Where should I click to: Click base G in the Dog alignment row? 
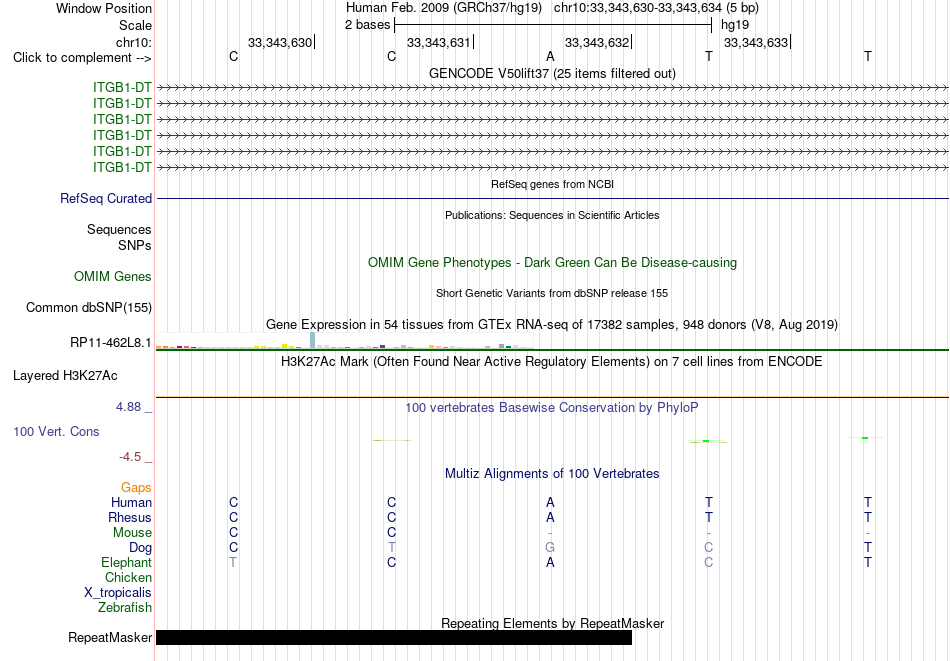tap(550, 548)
